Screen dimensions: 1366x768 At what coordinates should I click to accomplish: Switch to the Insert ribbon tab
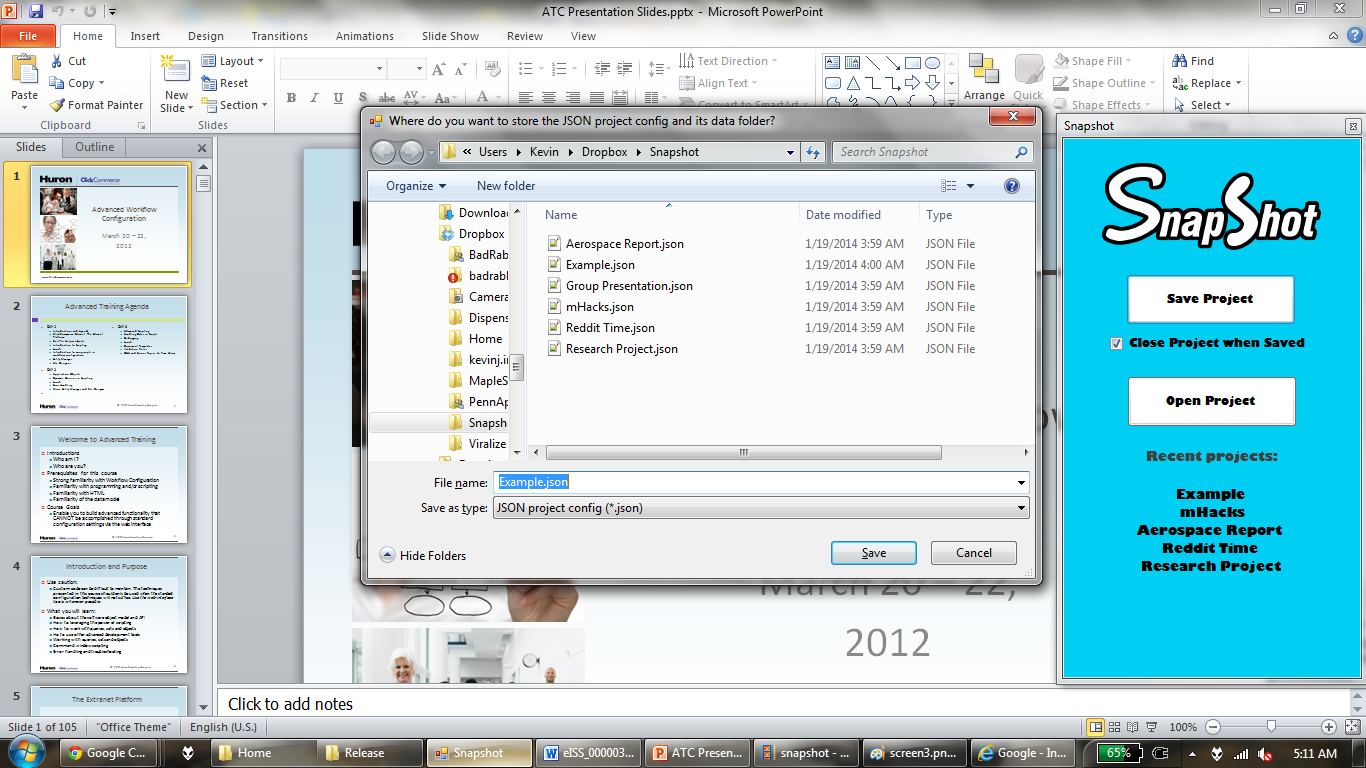145,36
